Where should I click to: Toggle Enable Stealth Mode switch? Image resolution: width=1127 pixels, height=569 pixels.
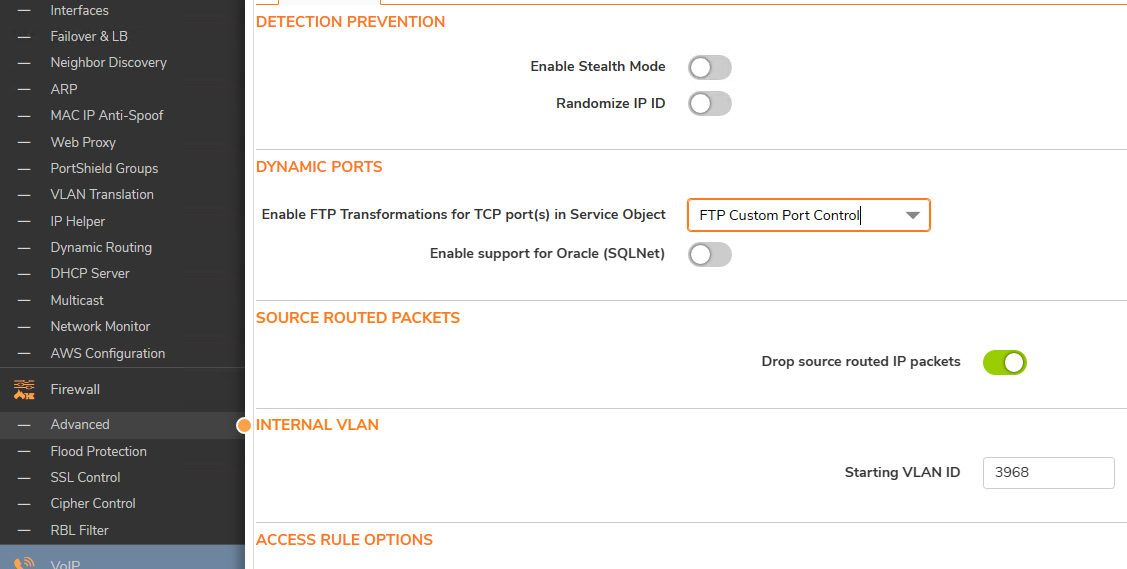point(709,68)
